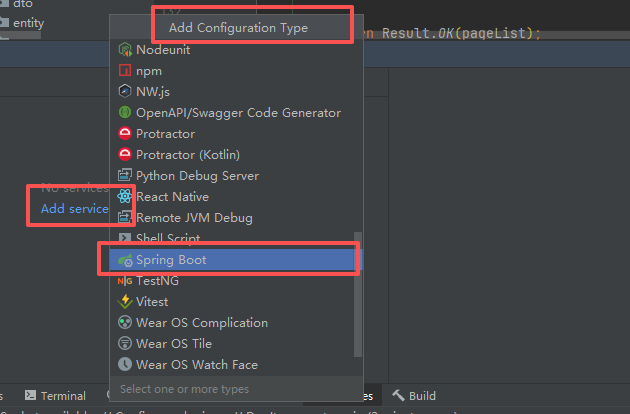Click the Add service link

(x=75, y=209)
